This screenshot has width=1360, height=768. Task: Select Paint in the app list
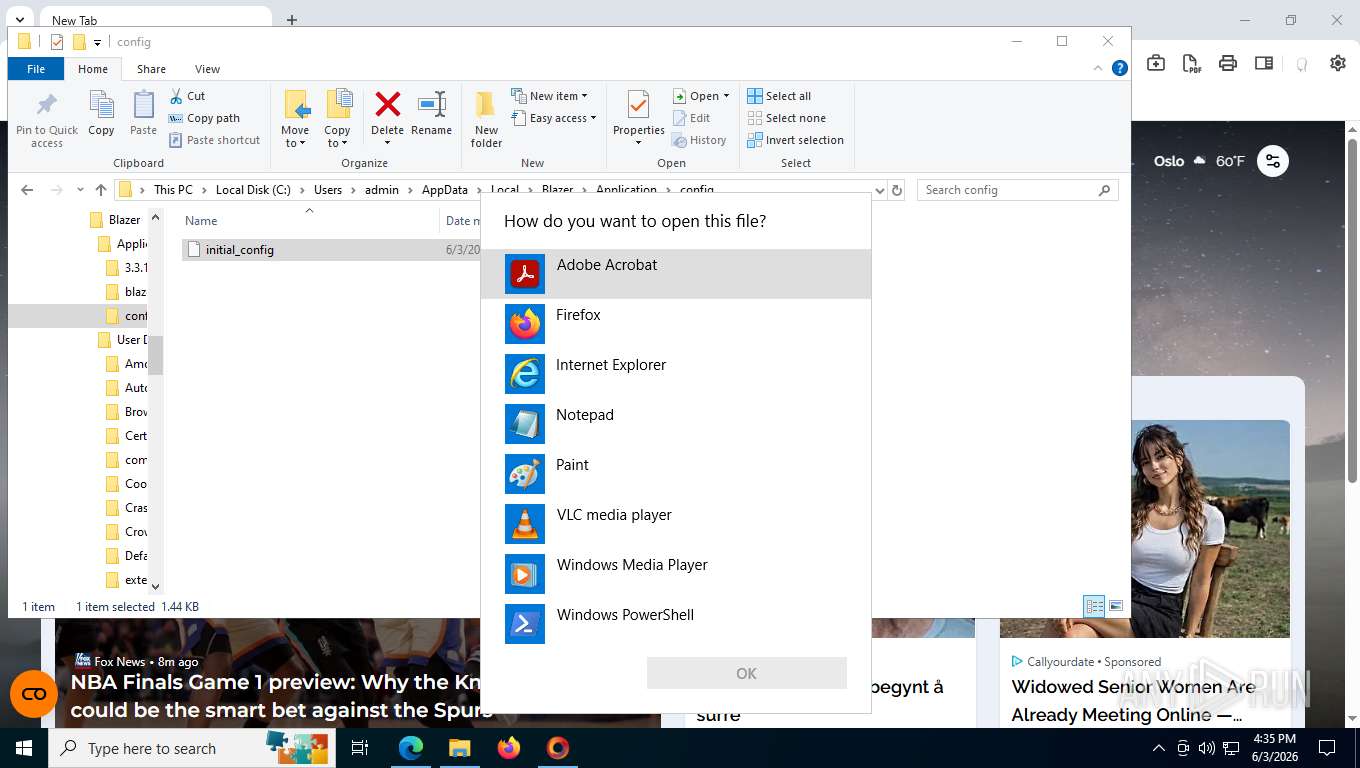675,474
